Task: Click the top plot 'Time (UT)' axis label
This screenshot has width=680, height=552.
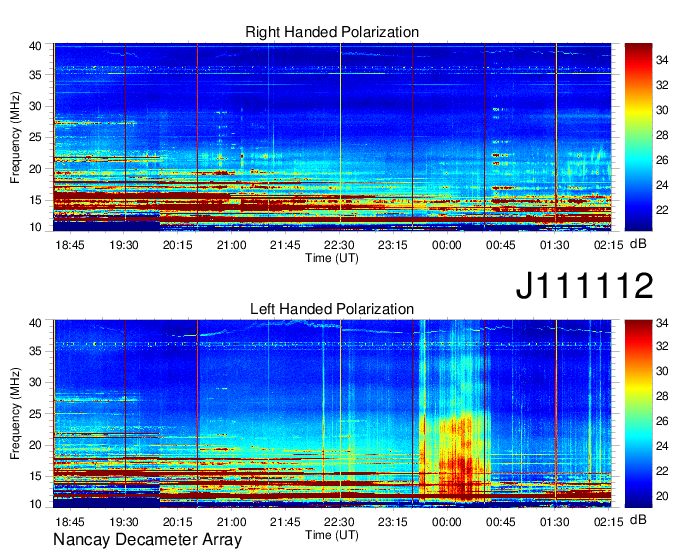Action: tap(332, 258)
